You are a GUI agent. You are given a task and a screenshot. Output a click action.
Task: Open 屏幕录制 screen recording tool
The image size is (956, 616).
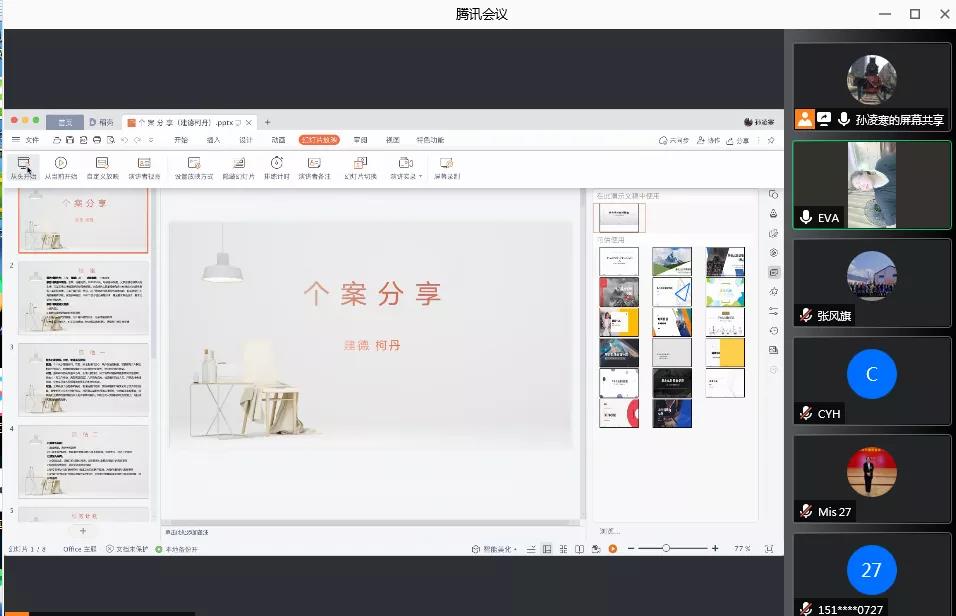coord(446,163)
